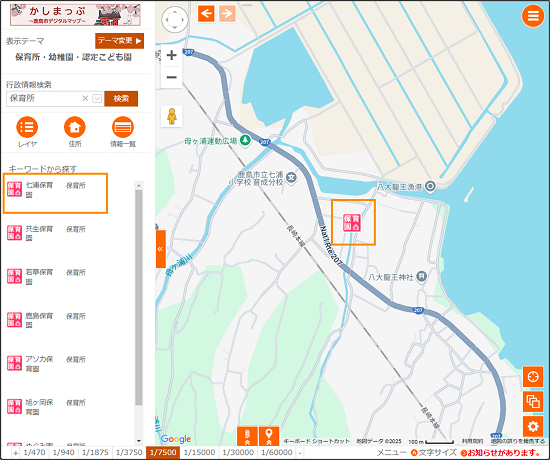Select the 1/1875 scale
The width and height of the screenshot is (550, 460).
(x=95, y=453)
